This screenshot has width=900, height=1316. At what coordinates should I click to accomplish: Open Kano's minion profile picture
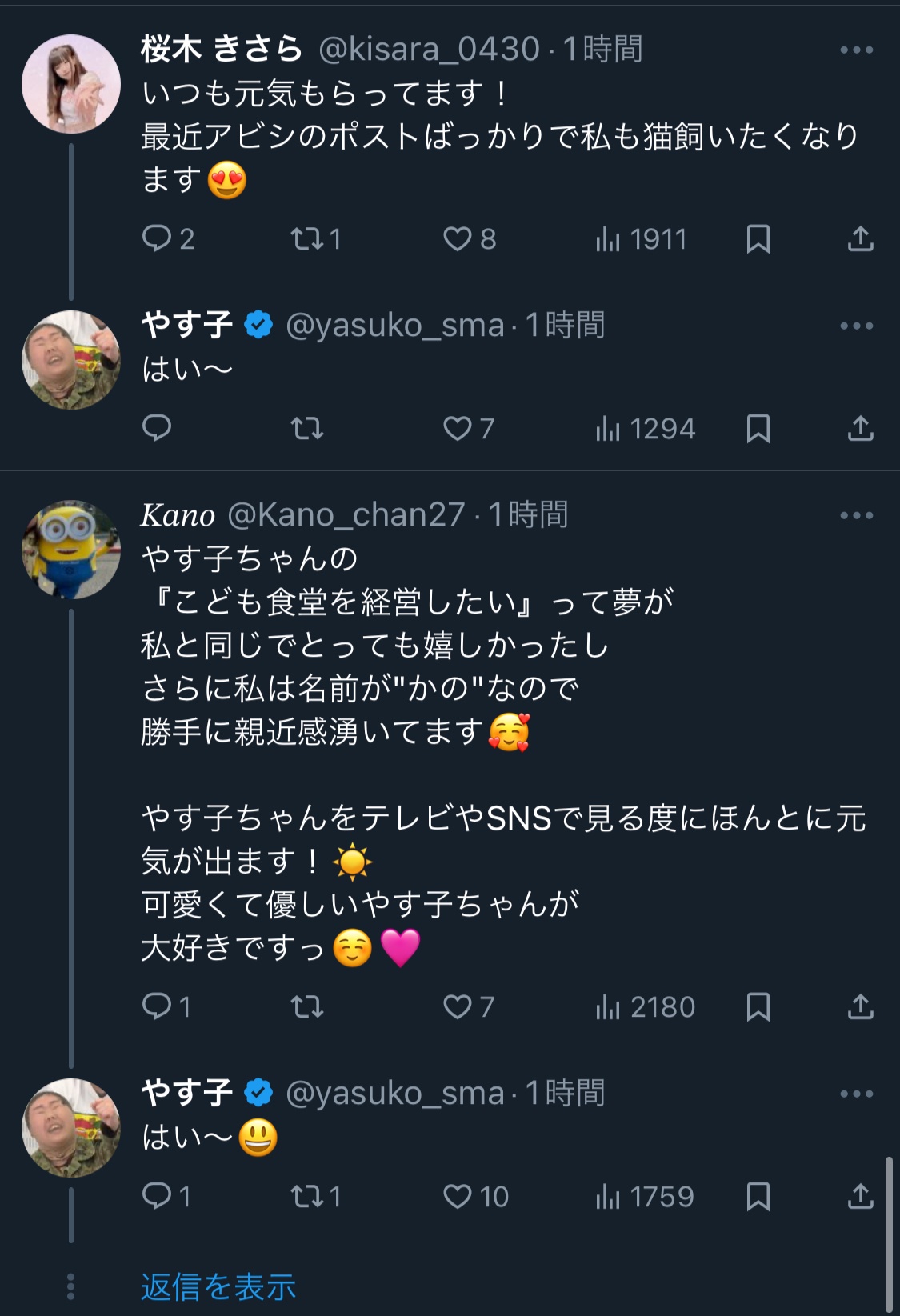[x=71, y=550]
